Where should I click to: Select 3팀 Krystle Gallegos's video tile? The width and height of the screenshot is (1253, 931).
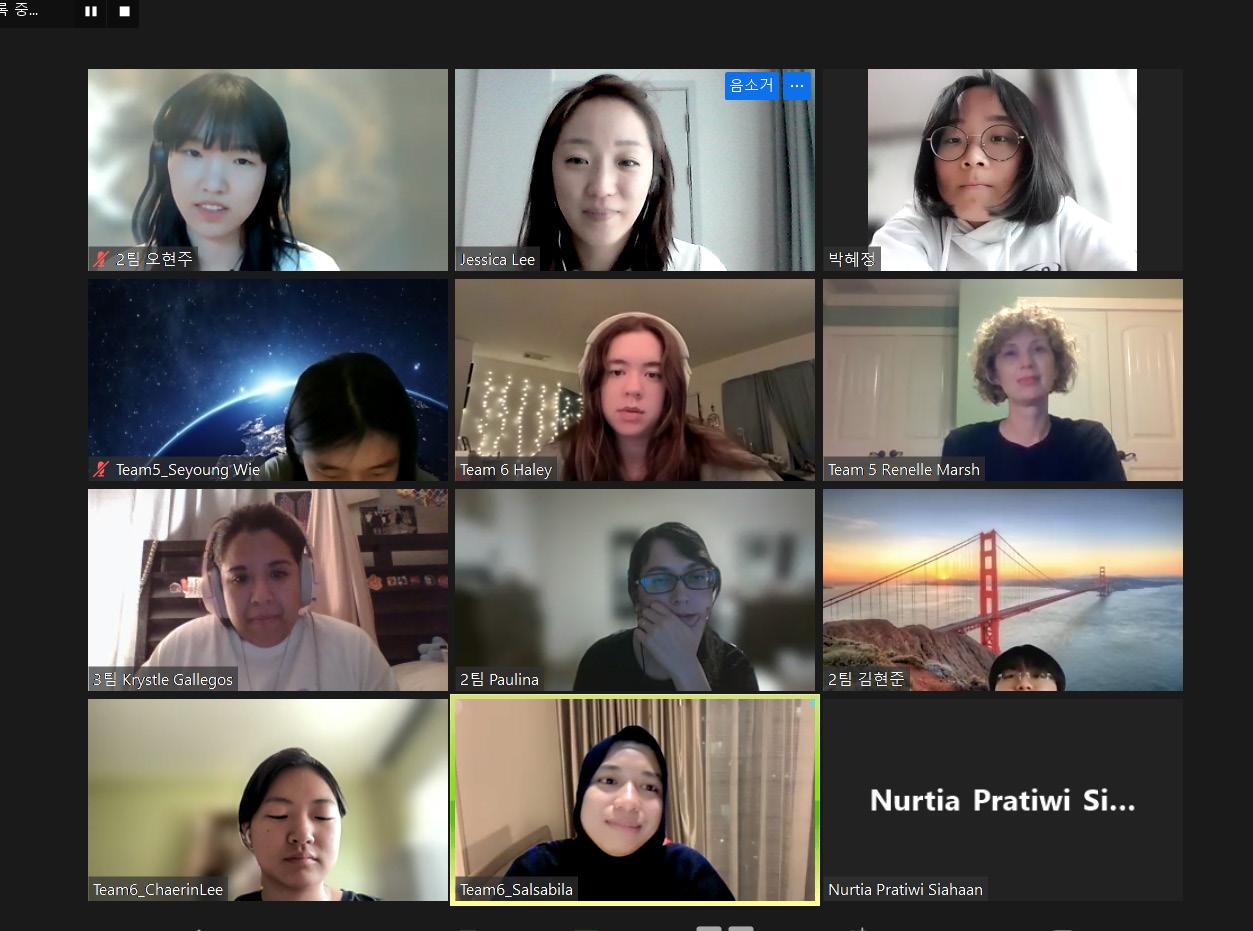click(268, 590)
